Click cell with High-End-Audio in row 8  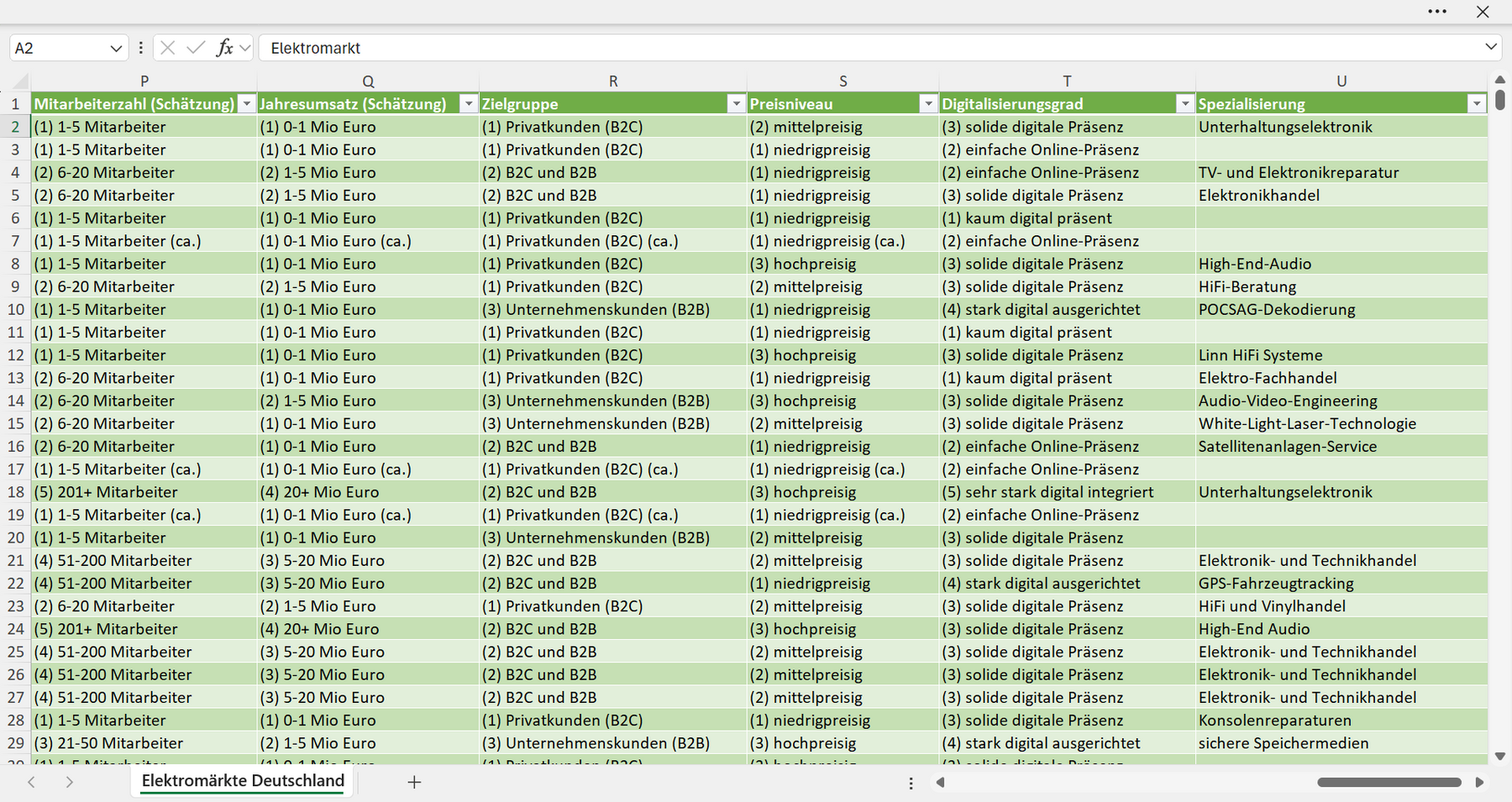tap(1341, 264)
